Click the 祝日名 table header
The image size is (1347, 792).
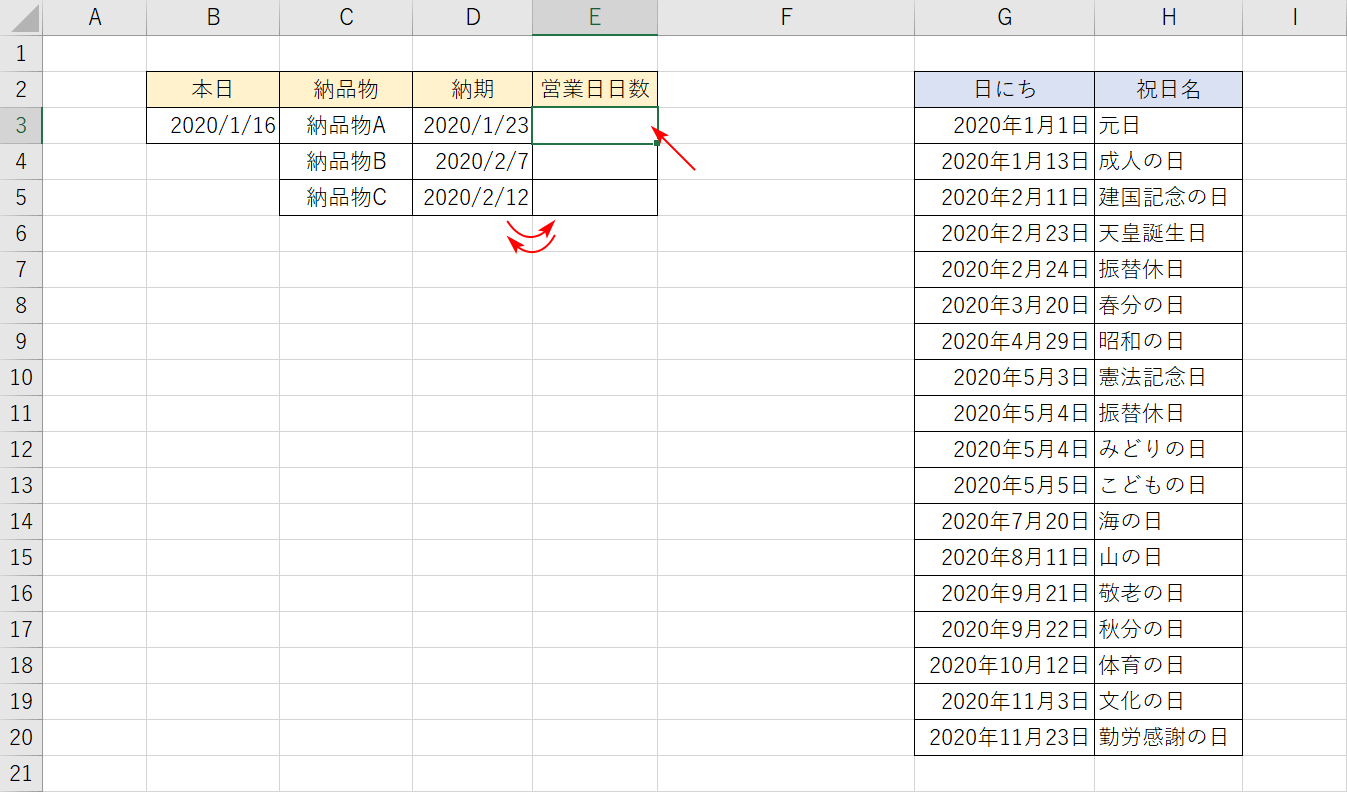[1168, 89]
